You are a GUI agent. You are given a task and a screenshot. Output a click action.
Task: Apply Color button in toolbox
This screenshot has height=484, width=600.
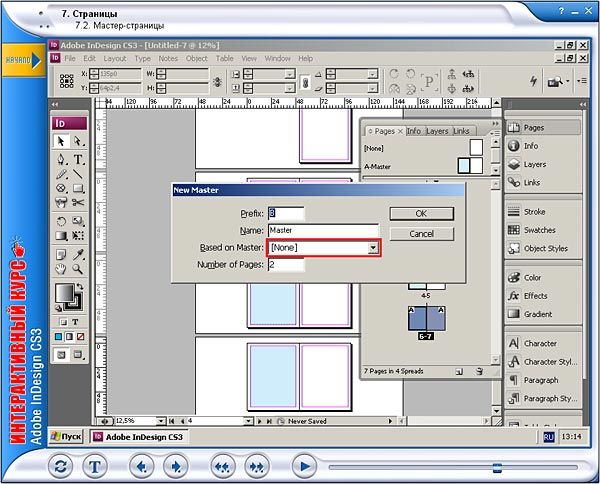(x=59, y=337)
